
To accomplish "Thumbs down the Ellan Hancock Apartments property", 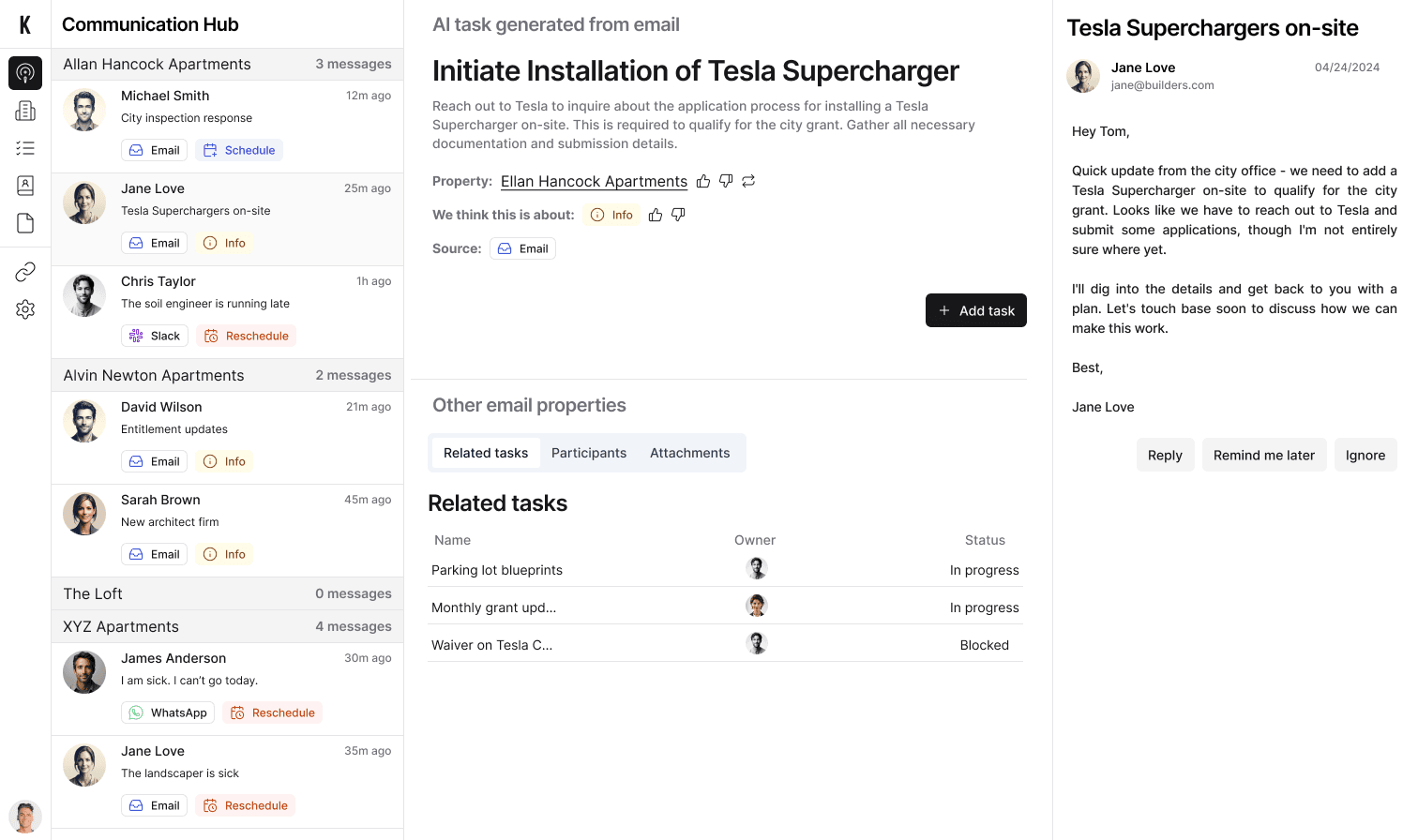I will [x=726, y=181].
